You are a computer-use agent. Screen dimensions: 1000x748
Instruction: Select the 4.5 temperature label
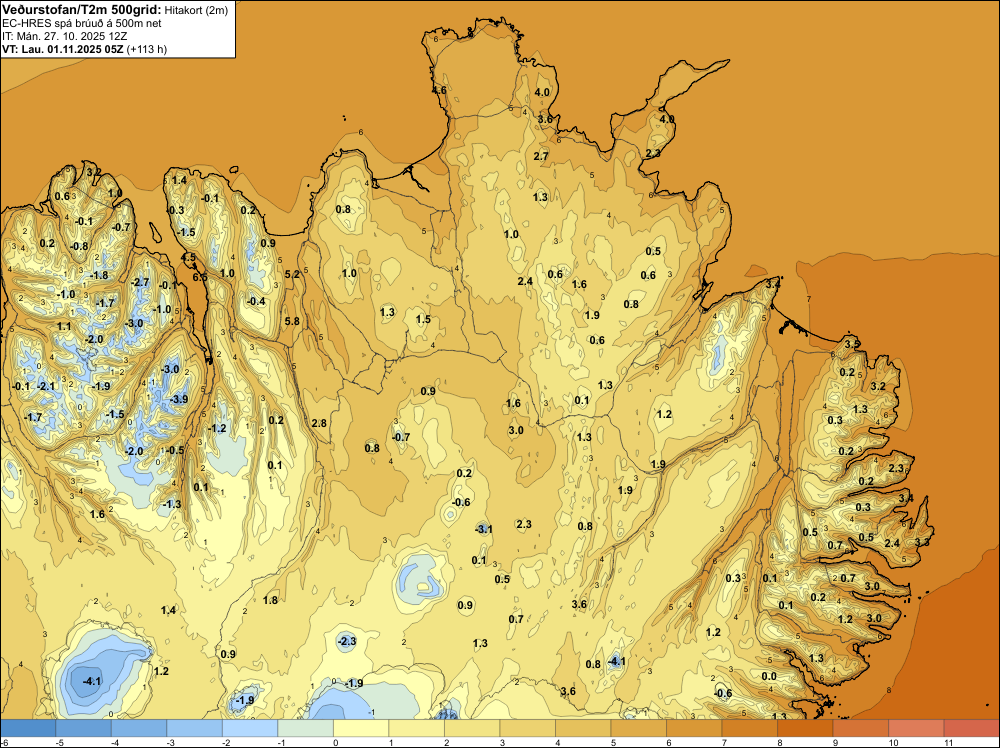click(x=189, y=258)
